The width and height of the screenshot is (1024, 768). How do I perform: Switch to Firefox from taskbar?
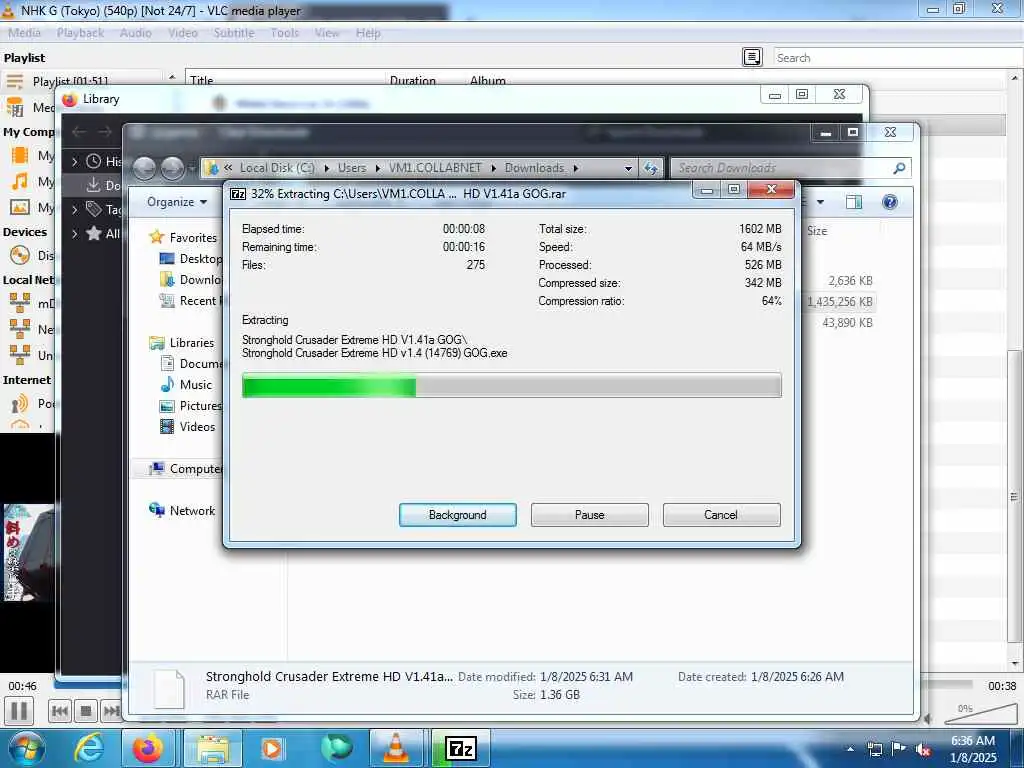148,748
